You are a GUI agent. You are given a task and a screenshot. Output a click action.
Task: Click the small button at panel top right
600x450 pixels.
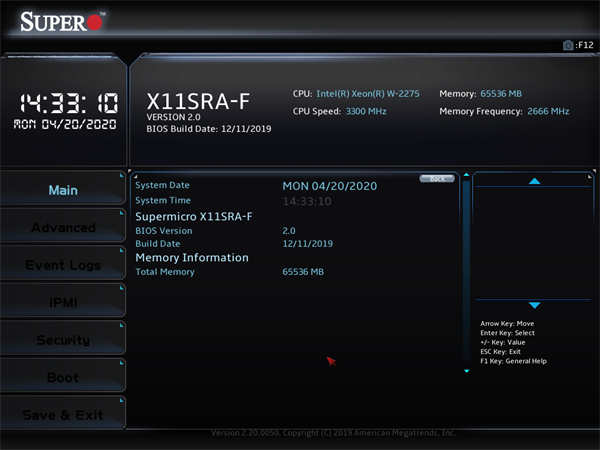tap(437, 179)
